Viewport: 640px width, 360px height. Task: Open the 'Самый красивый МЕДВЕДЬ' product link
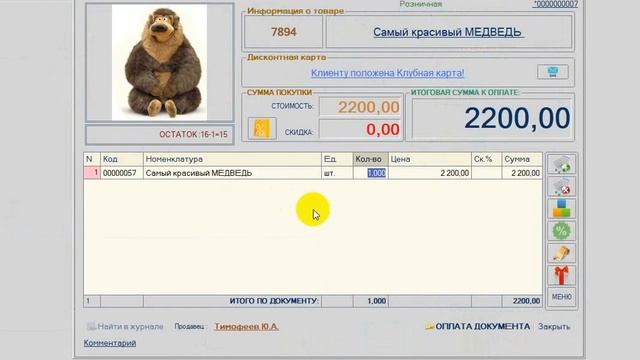point(447,32)
